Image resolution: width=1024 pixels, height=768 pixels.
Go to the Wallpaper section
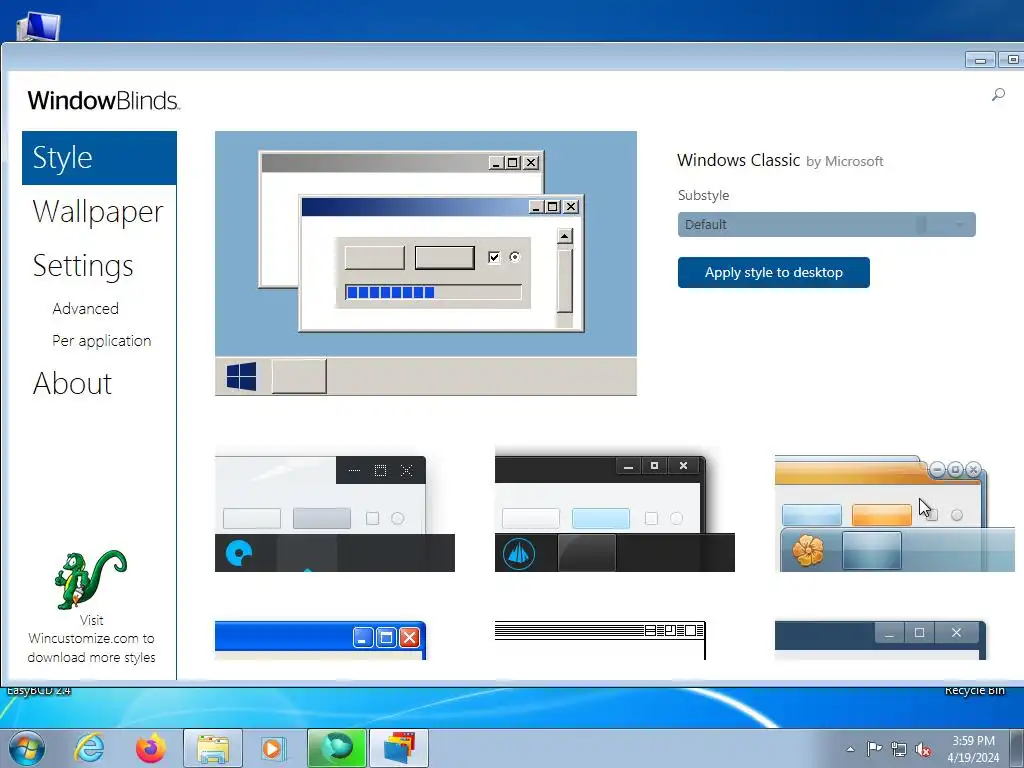click(x=98, y=212)
